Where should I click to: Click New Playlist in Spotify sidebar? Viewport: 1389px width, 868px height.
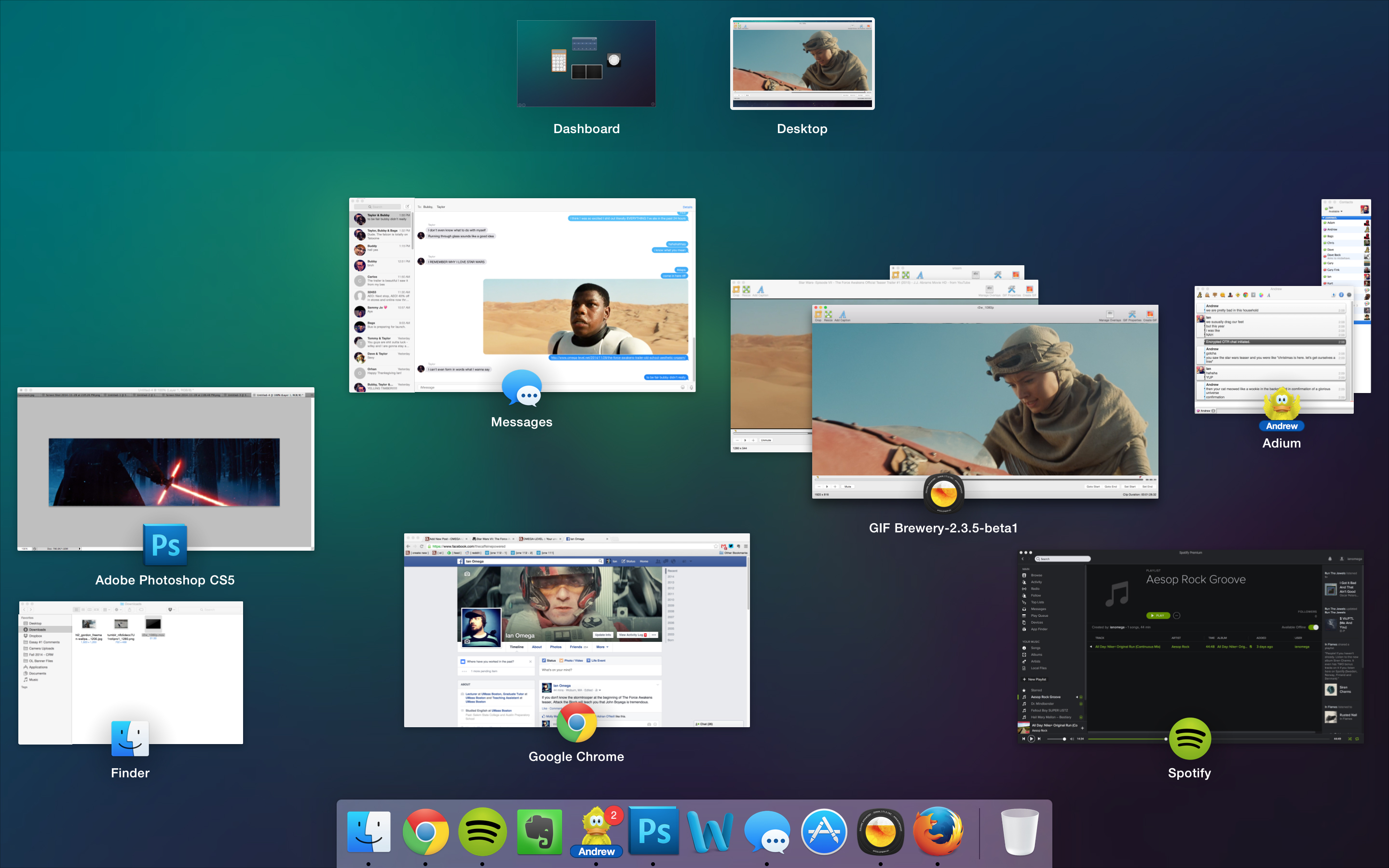pos(1035,679)
